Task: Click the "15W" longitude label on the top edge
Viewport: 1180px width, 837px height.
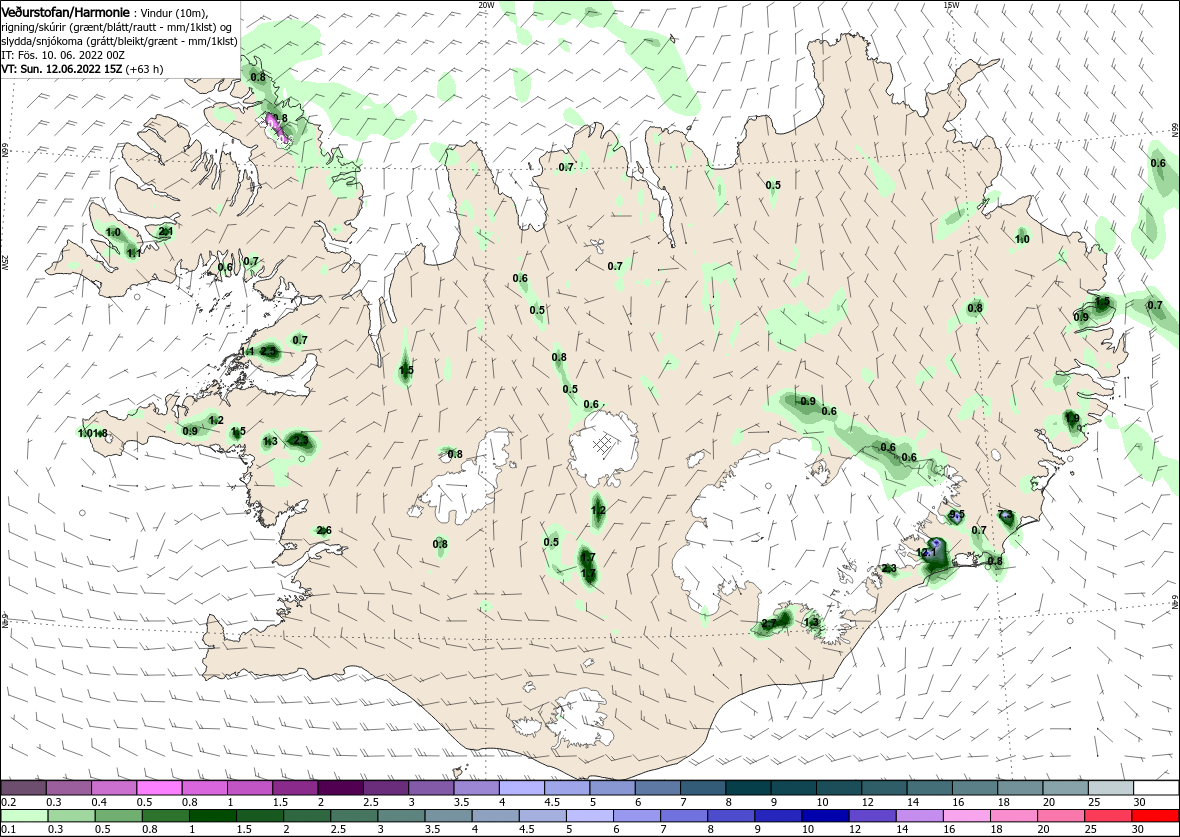Action: click(950, 5)
